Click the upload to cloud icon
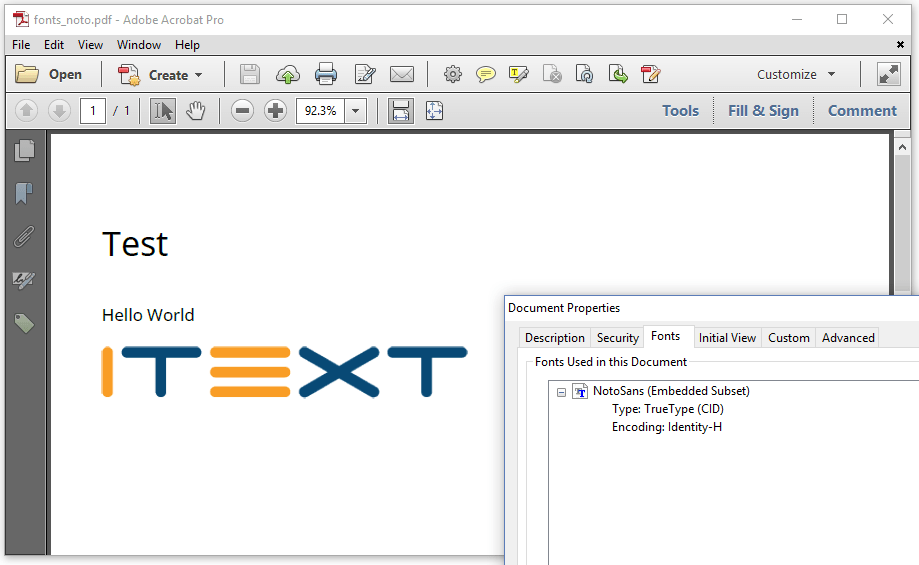Image resolution: width=919 pixels, height=565 pixels. tap(288, 74)
